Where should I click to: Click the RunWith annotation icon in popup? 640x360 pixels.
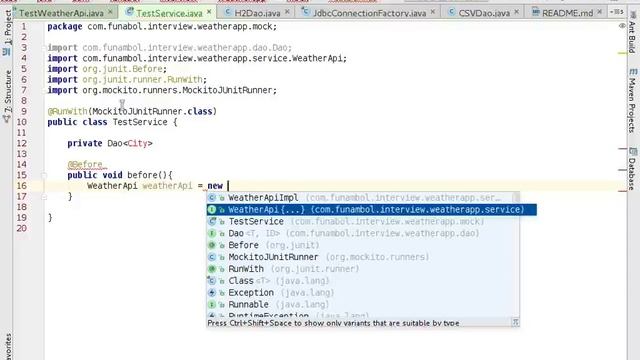(212, 269)
